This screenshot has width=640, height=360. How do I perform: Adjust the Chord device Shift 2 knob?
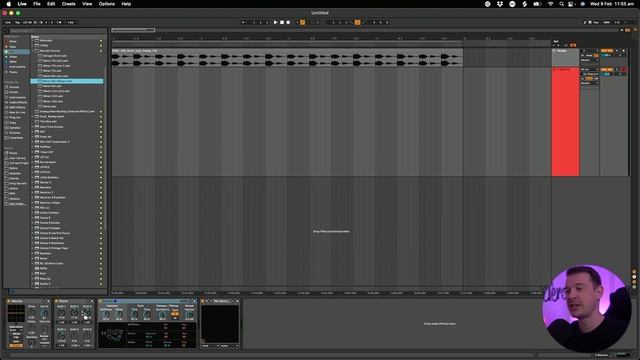coord(74,313)
